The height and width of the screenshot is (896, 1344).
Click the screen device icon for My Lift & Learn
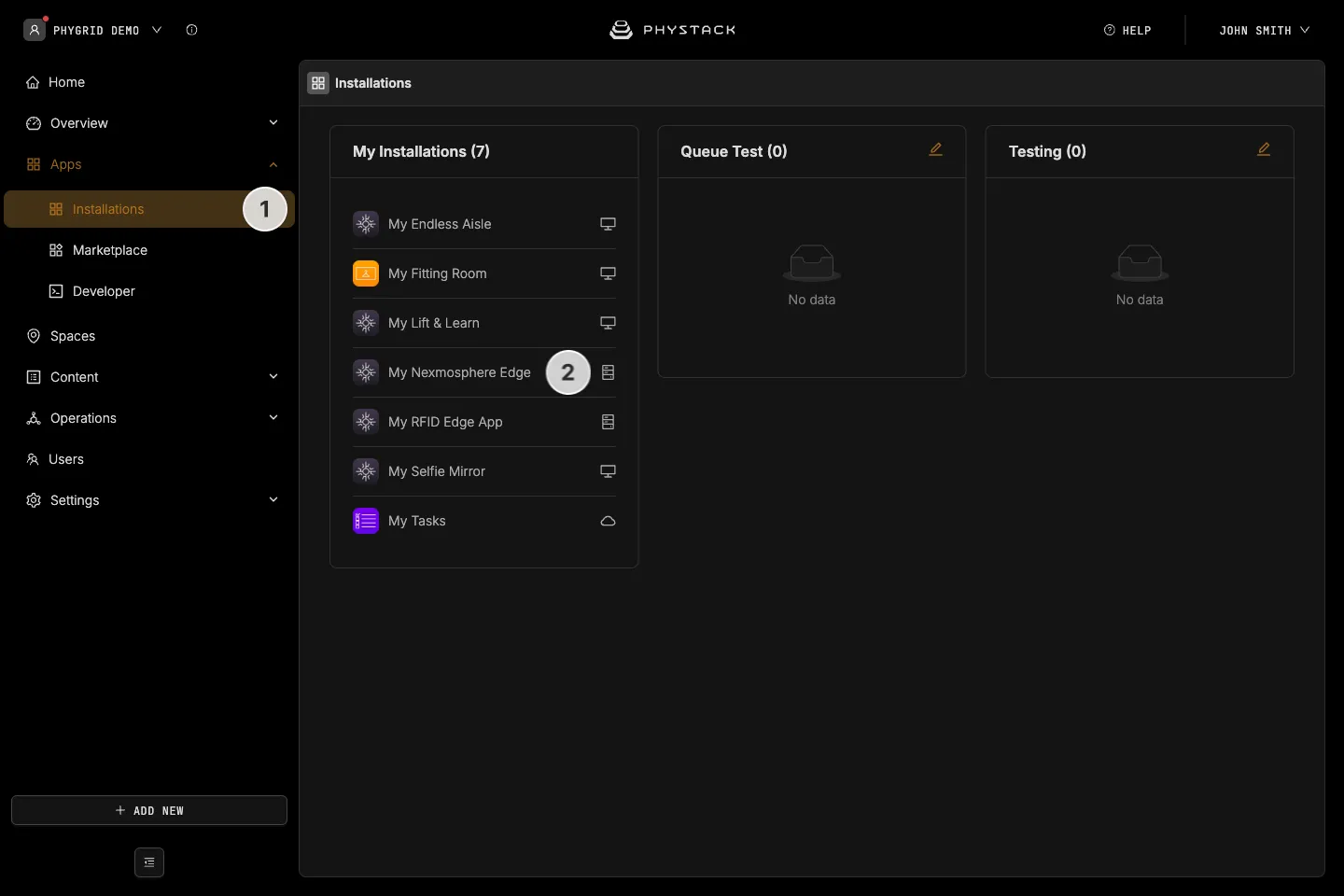pos(608,323)
